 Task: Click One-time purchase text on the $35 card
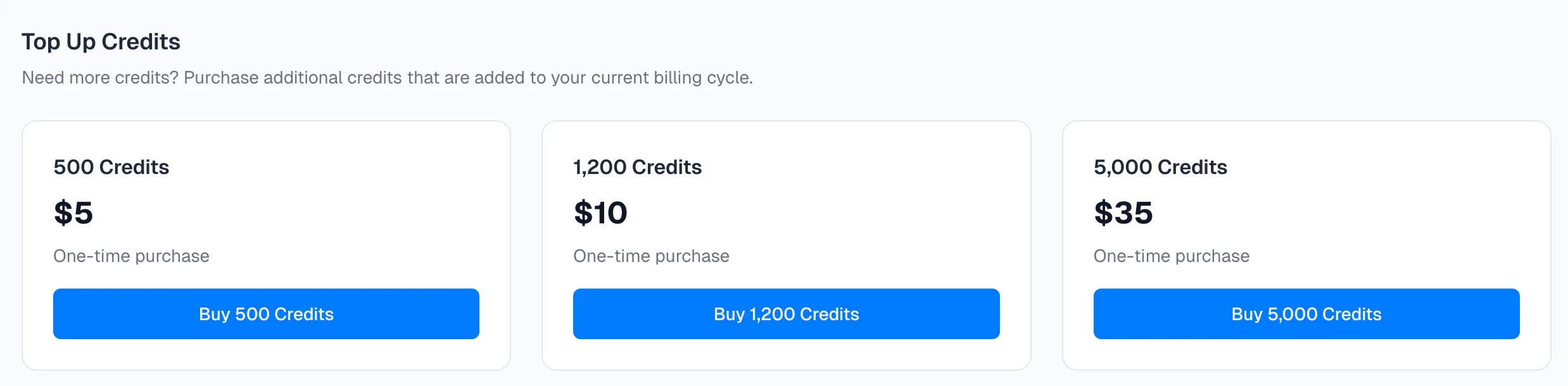pos(1172,256)
